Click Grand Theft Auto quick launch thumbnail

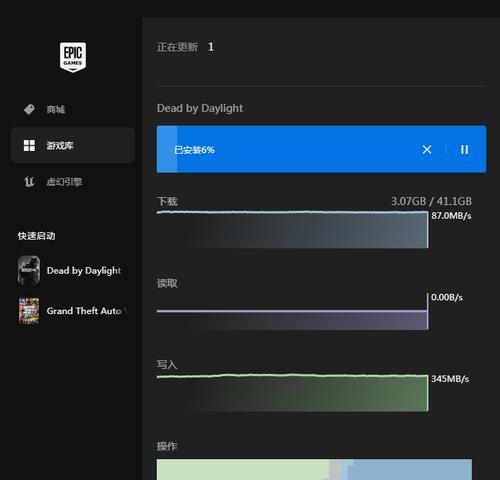click(x=29, y=311)
